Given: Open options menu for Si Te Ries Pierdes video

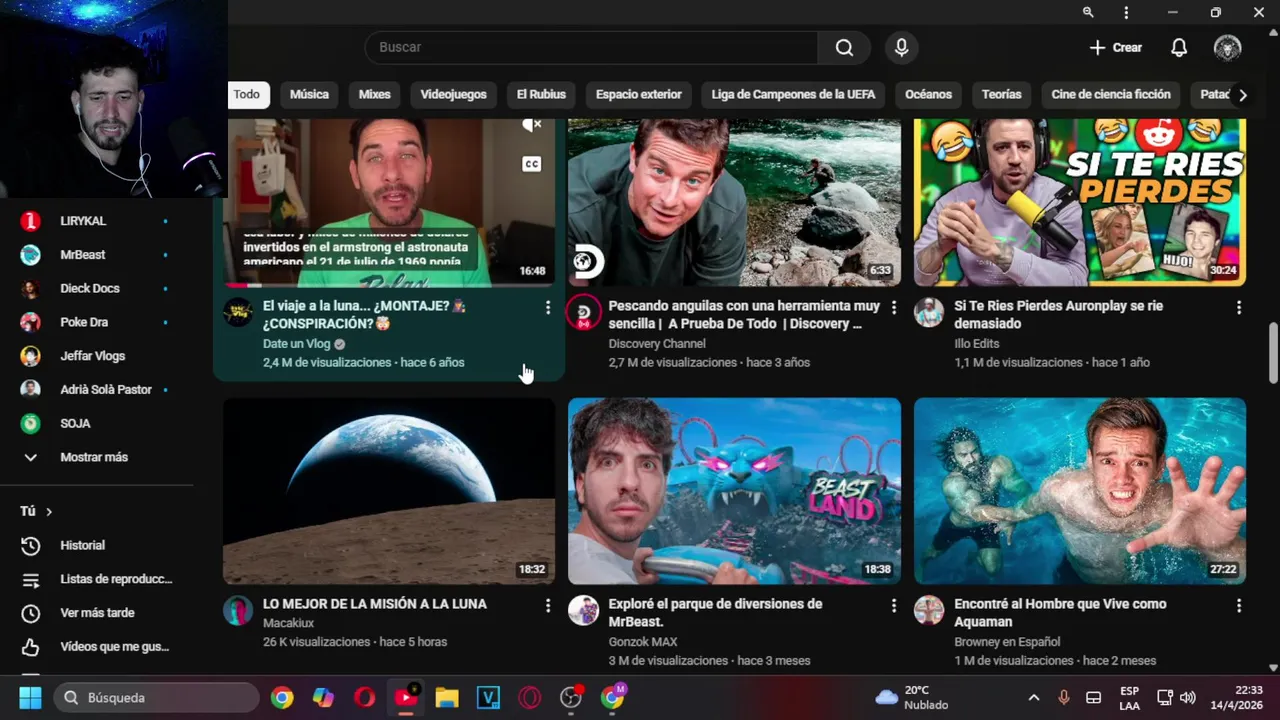Looking at the screenshot, I should 1239,307.
